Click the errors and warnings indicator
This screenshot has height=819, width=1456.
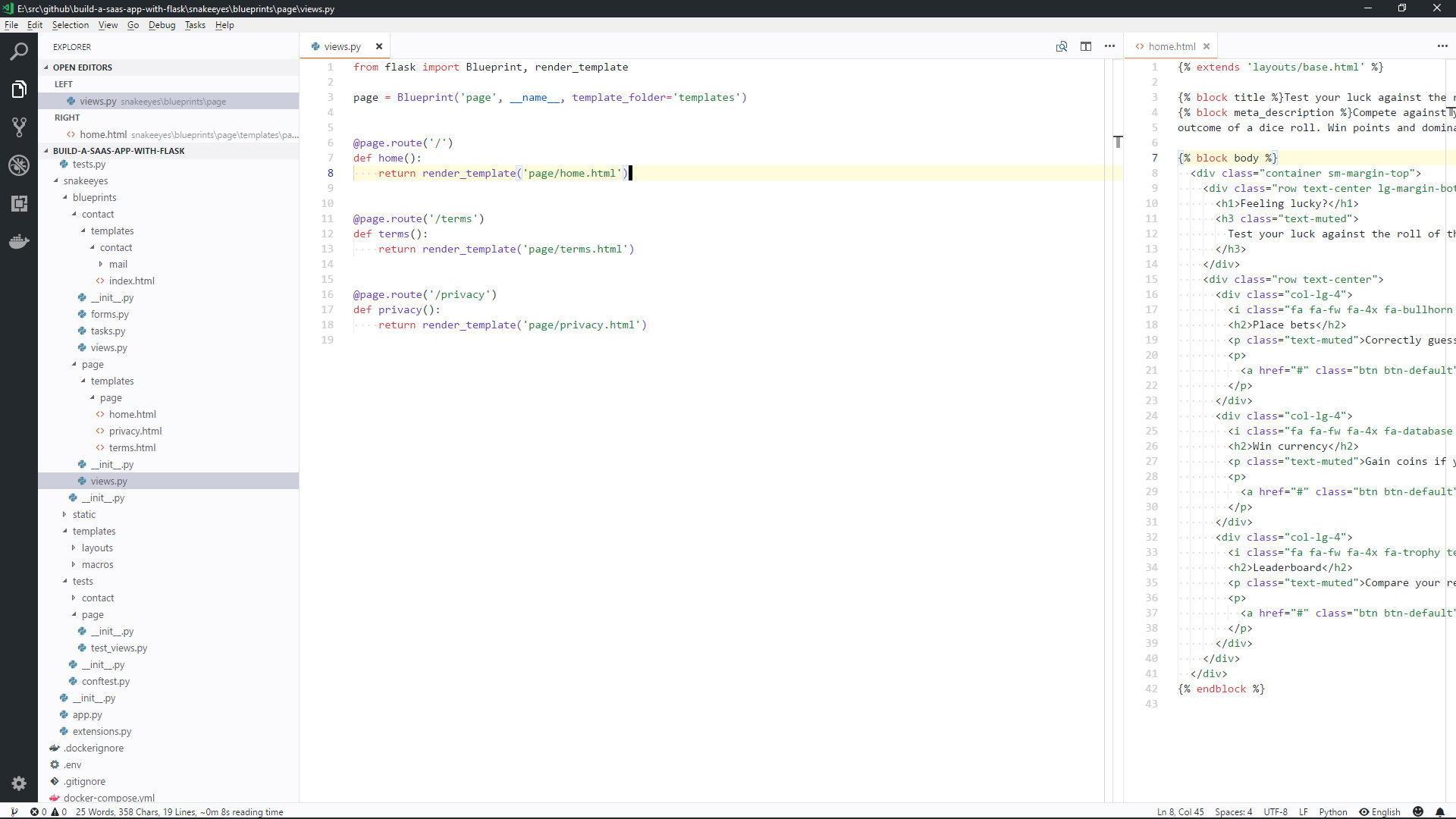click(x=49, y=811)
